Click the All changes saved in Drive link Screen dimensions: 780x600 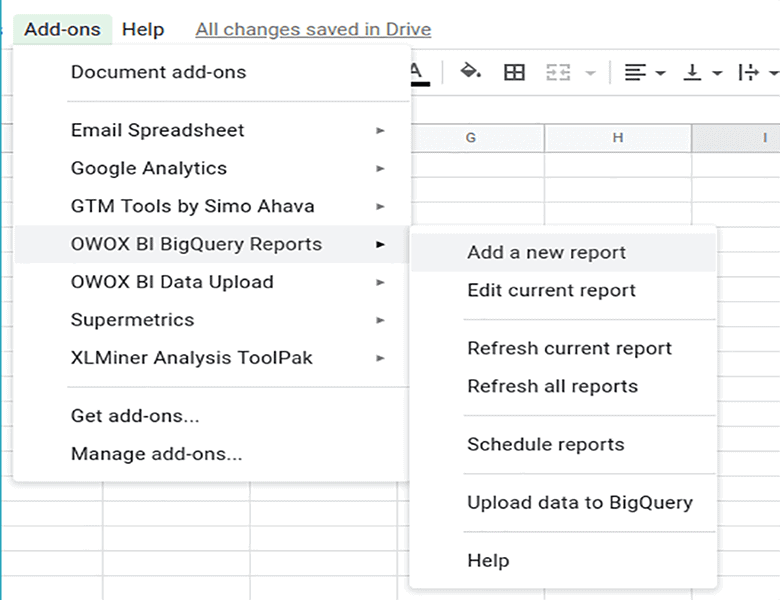[313, 29]
